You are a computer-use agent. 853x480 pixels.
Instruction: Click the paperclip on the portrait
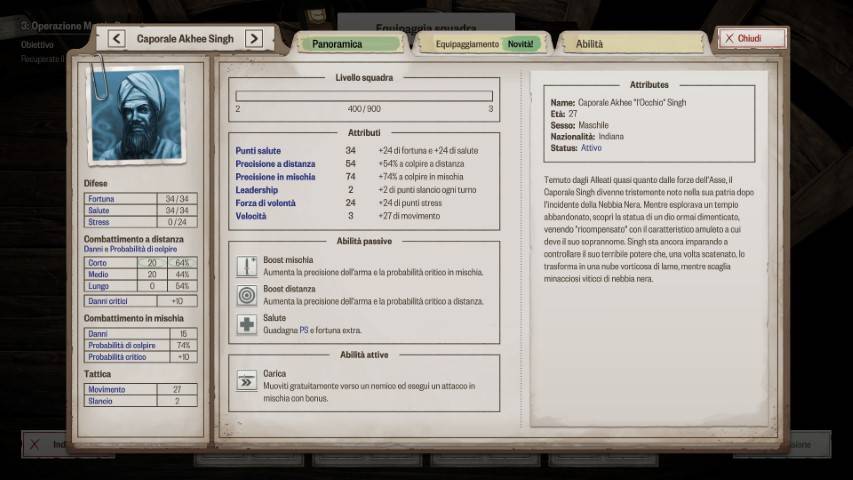click(x=100, y=72)
